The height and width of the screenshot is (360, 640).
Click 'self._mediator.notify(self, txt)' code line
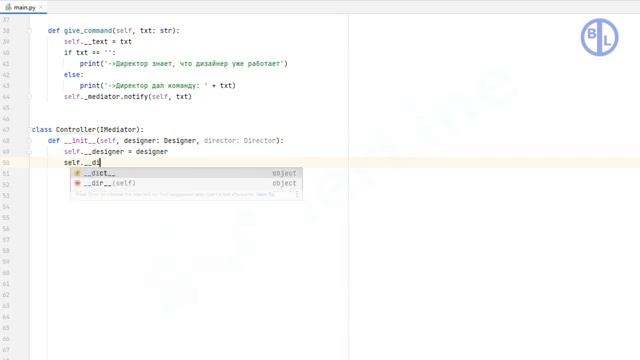pyautogui.click(x=127, y=97)
